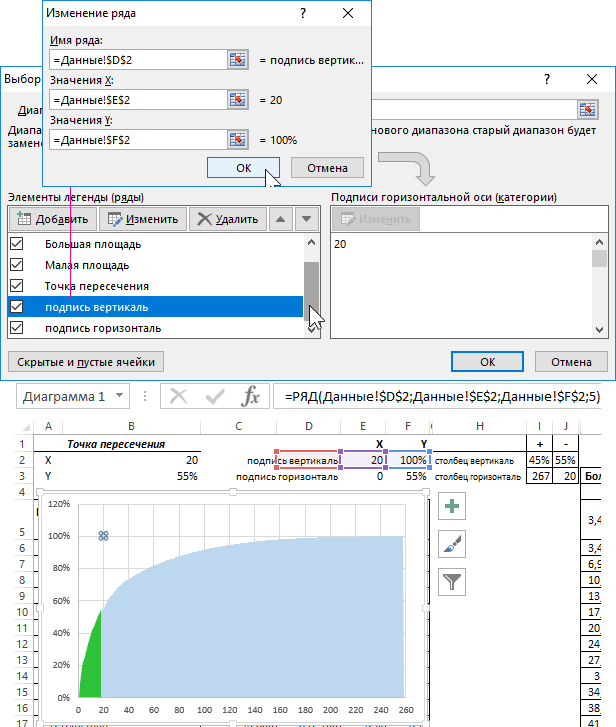616x727 pixels.
Task: Click range selector icon for X values field
Action: pos(238,100)
